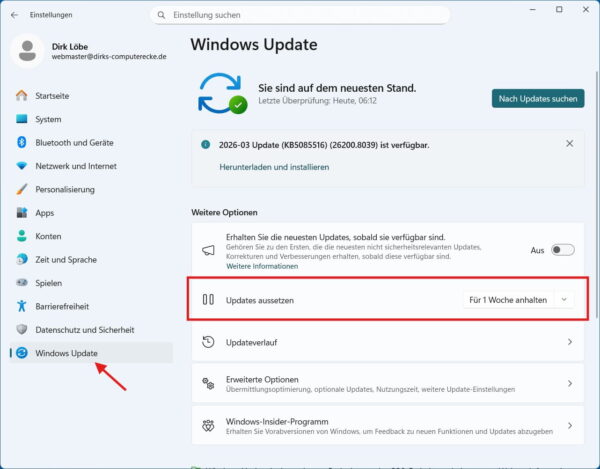Click the info icon beside KB5085516 update
Screen dimensions: 600x469
click(x=205, y=145)
